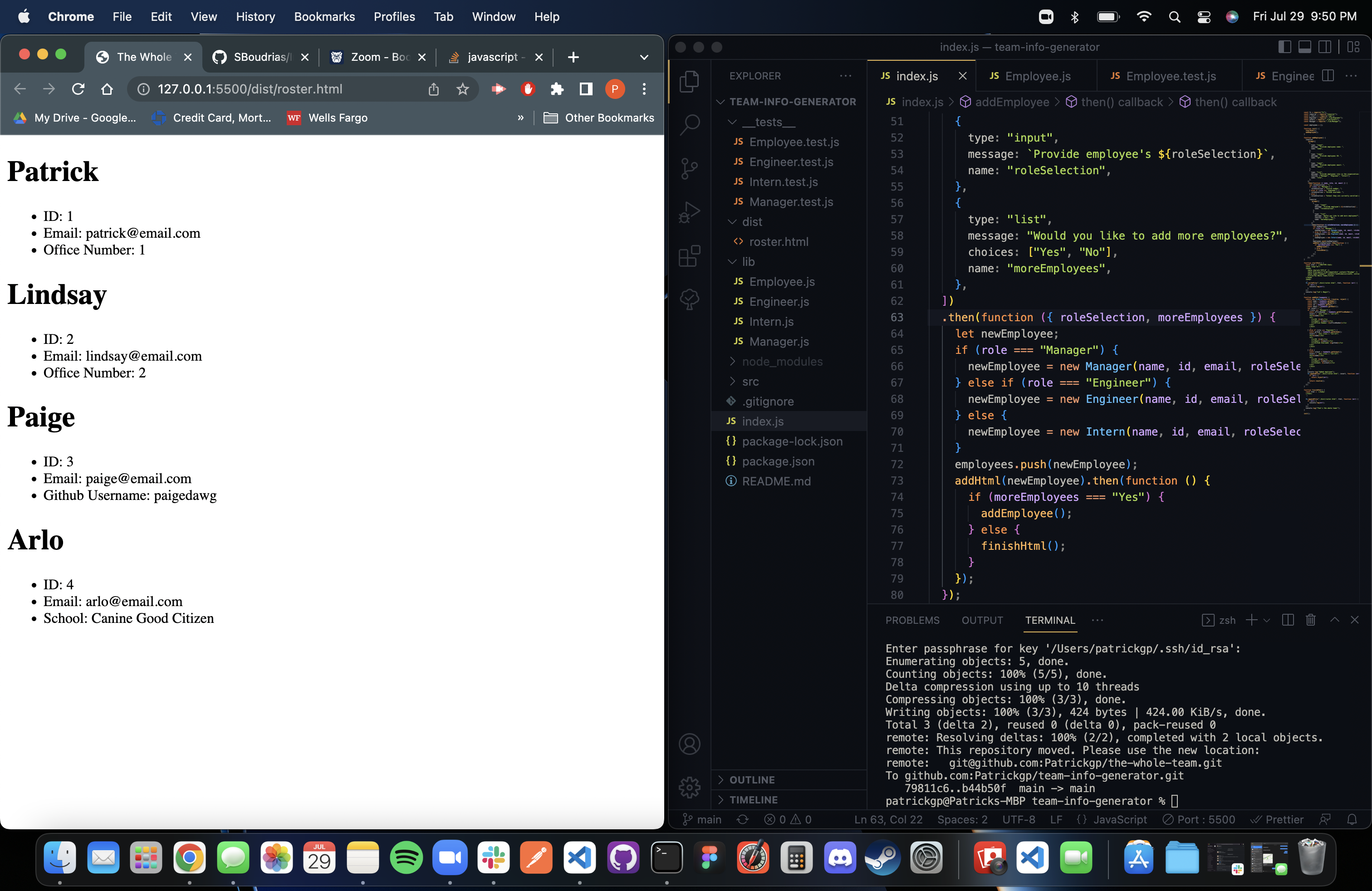Expand the src folder

point(789,382)
